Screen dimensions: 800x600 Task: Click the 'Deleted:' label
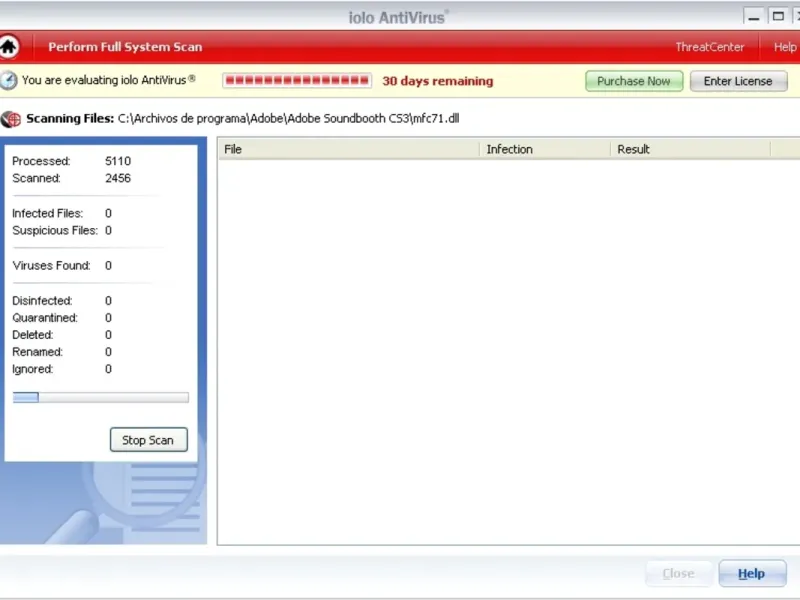pyautogui.click(x=33, y=335)
